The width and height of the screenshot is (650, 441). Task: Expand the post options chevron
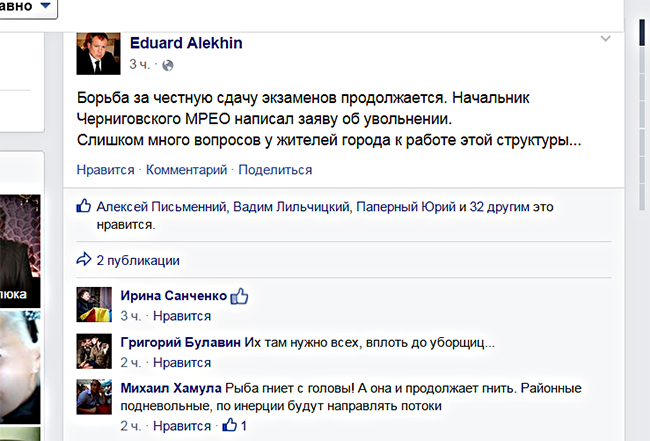coord(604,39)
